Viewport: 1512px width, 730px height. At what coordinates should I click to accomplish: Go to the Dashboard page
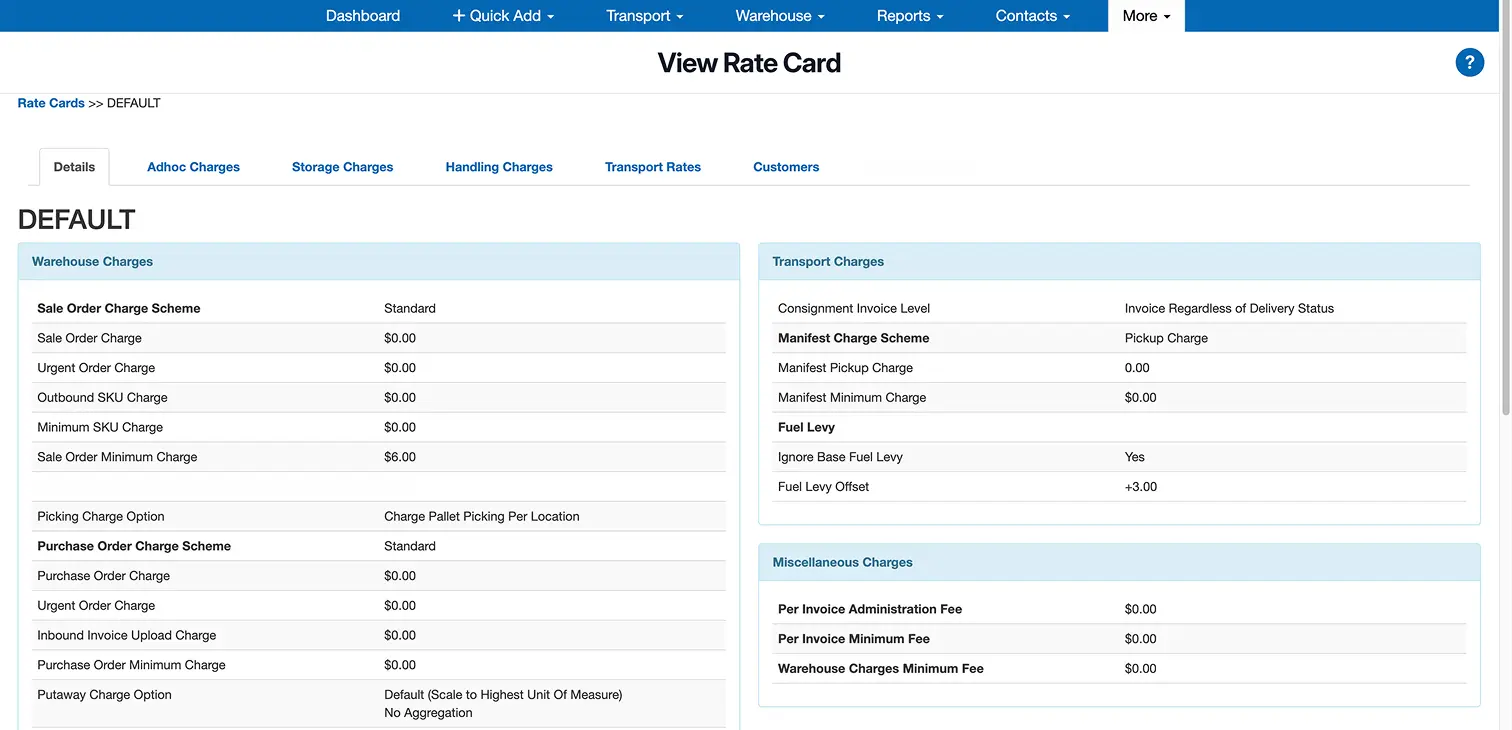tap(363, 16)
